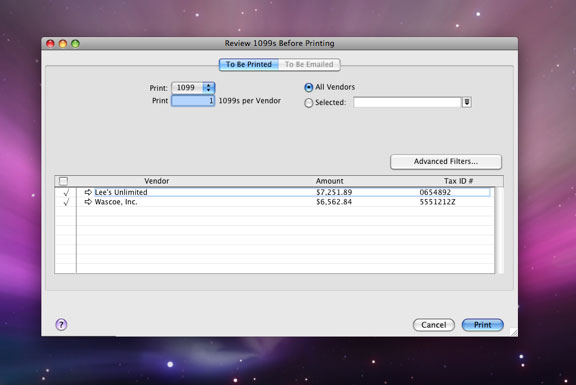Click the Selected vendor text field
Viewport: 576px width, 385px height.
(x=407, y=102)
